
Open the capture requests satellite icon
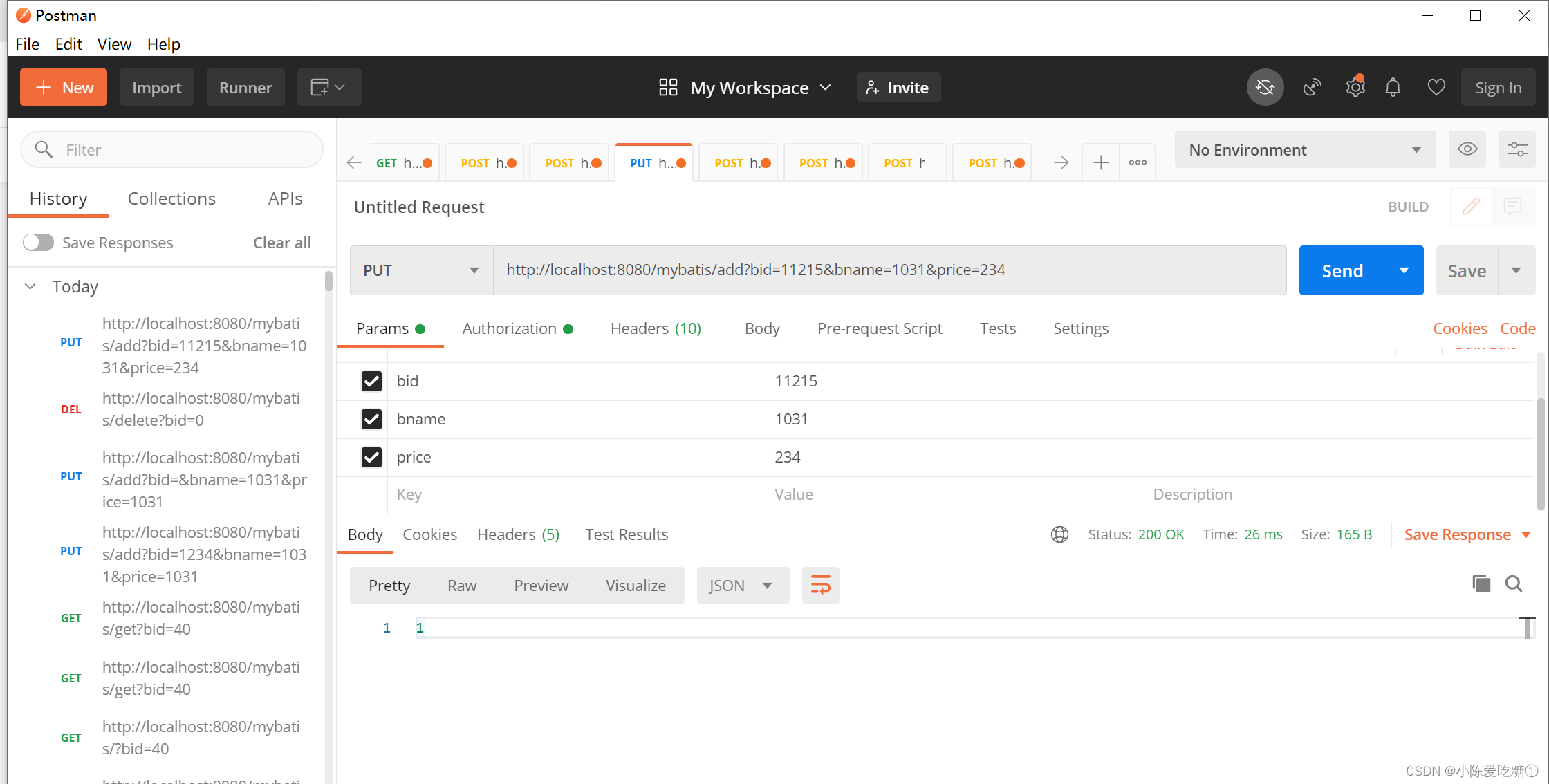[x=1312, y=88]
